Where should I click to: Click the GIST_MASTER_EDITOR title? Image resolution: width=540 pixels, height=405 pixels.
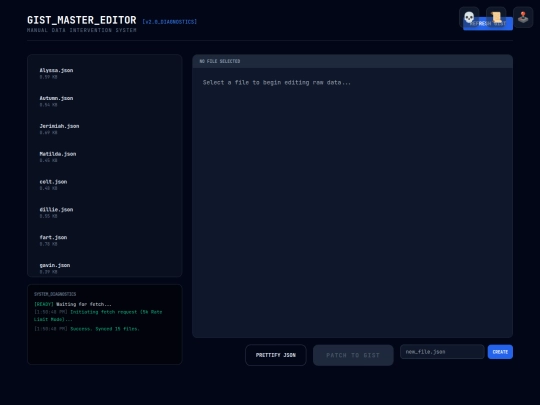click(82, 20)
